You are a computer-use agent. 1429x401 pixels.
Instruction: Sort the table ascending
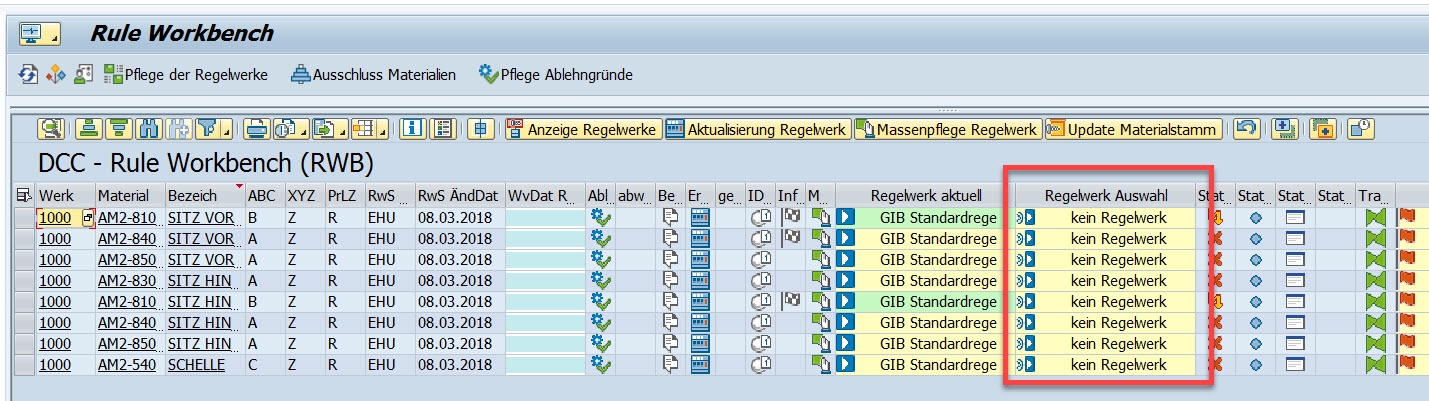point(90,129)
